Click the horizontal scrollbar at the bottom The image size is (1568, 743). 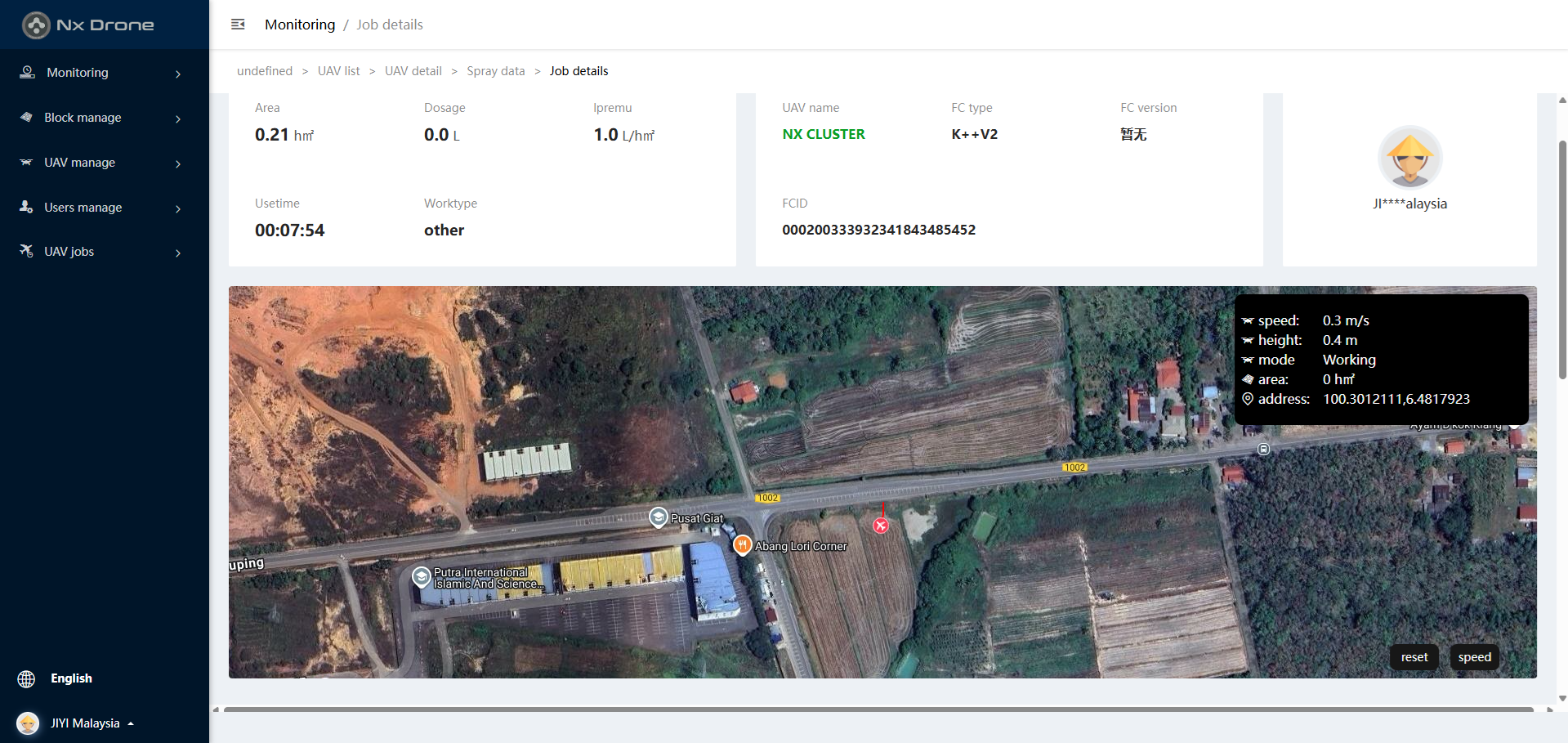coord(878,709)
